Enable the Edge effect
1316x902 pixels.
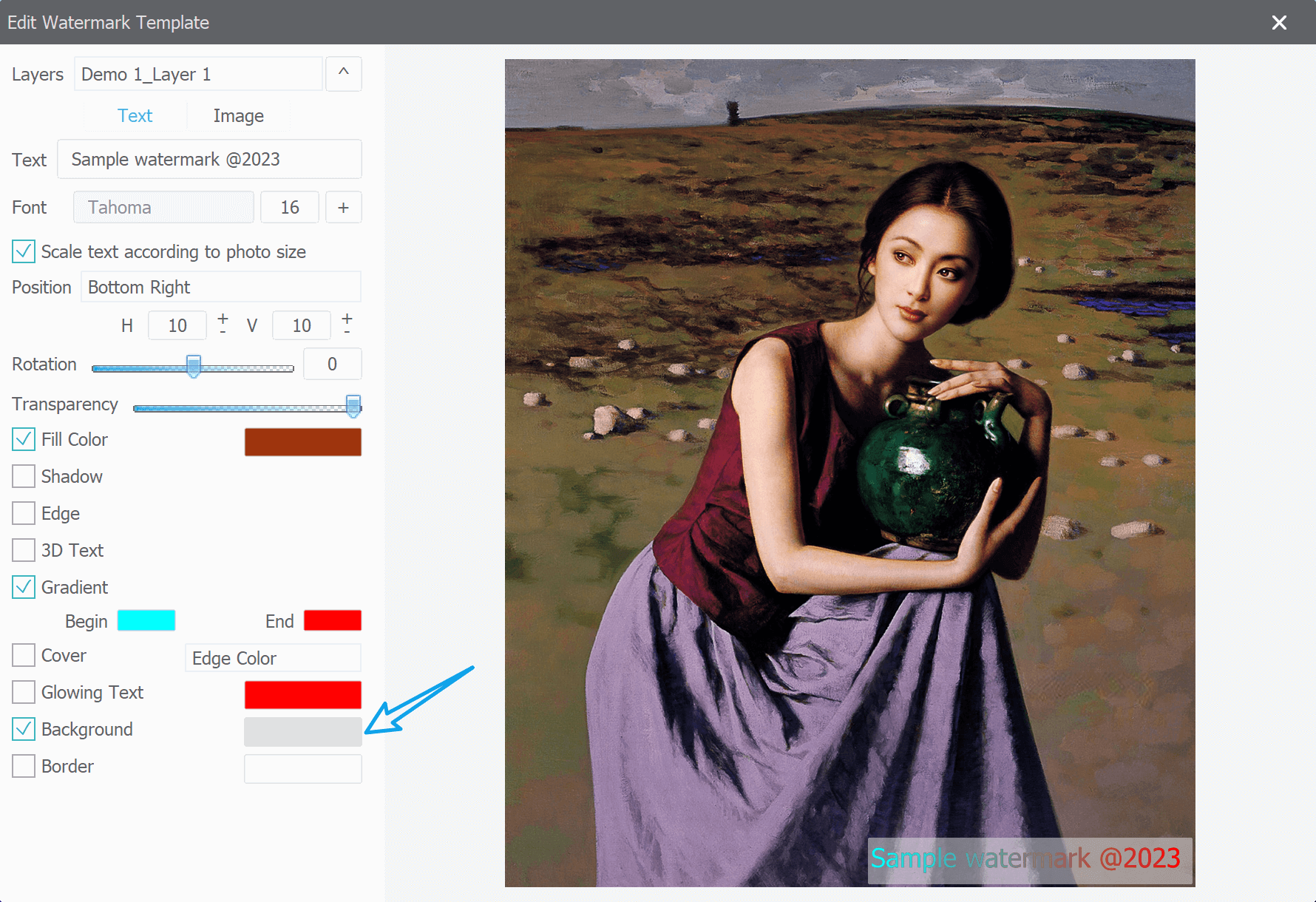point(23,513)
